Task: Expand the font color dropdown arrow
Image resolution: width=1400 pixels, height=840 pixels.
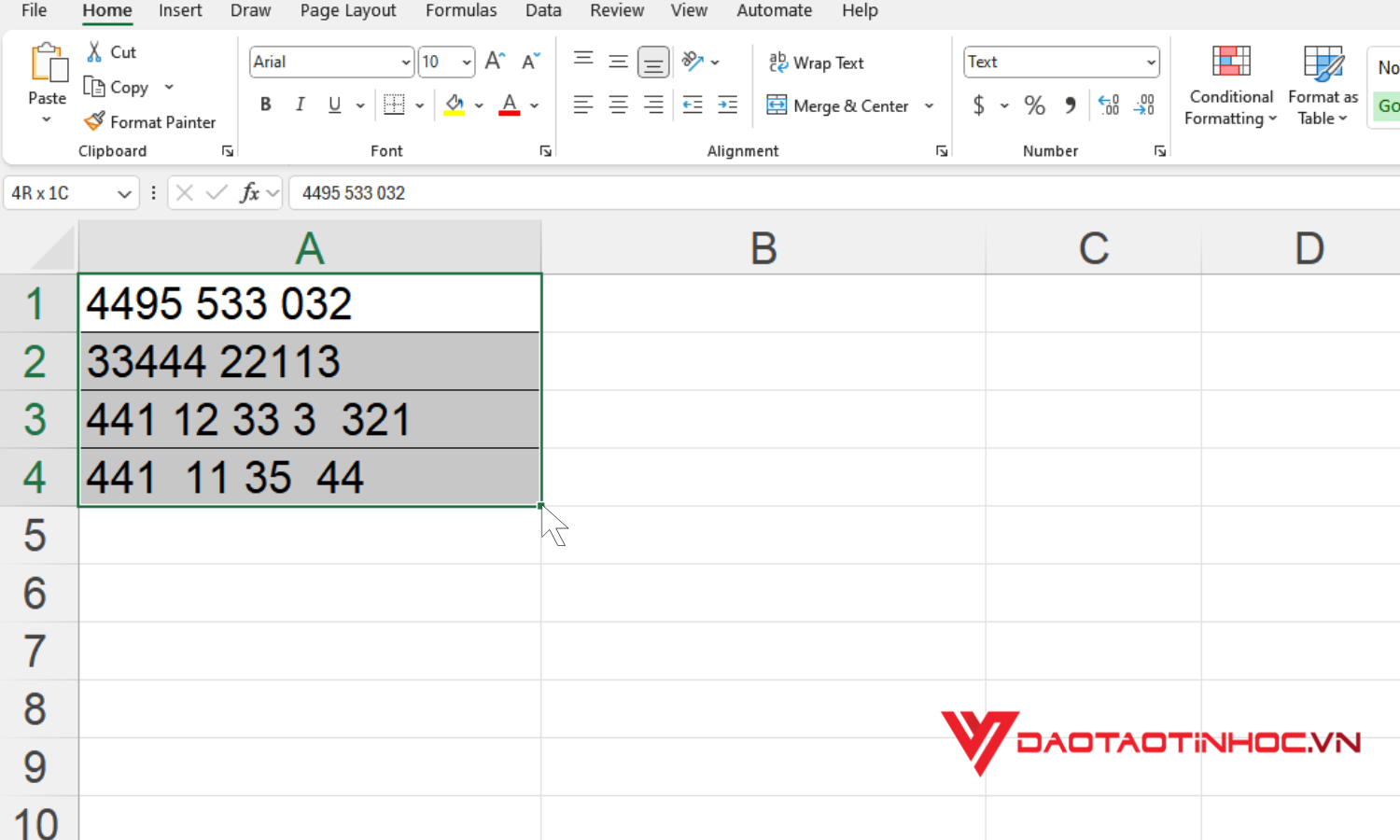Action: [x=534, y=105]
